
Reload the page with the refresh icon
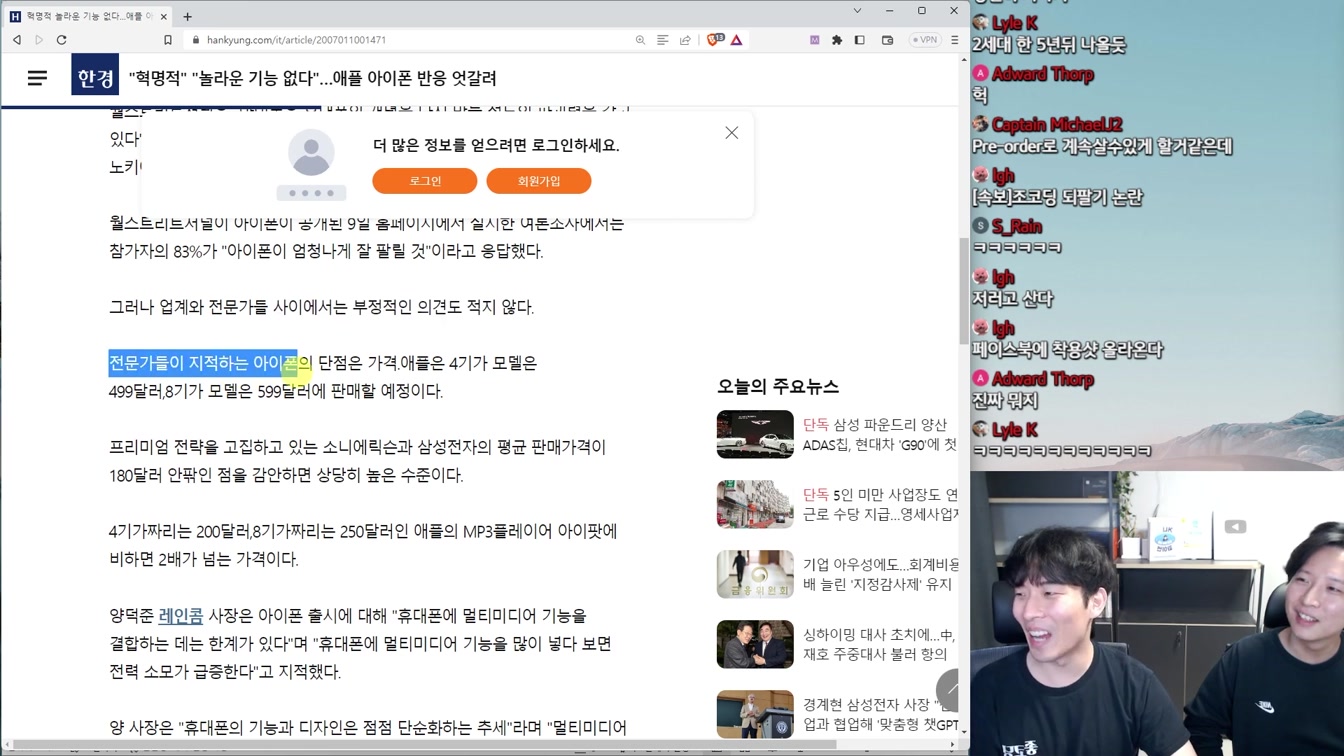tap(61, 40)
